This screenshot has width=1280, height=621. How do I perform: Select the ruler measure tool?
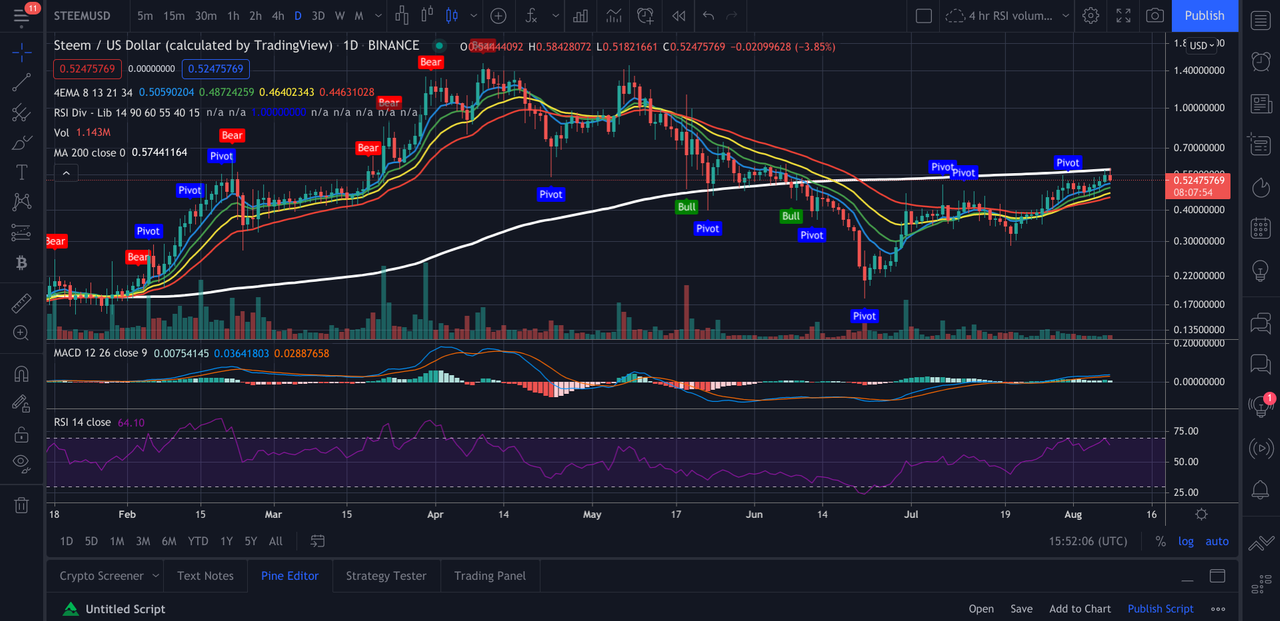[x=21, y=303]
